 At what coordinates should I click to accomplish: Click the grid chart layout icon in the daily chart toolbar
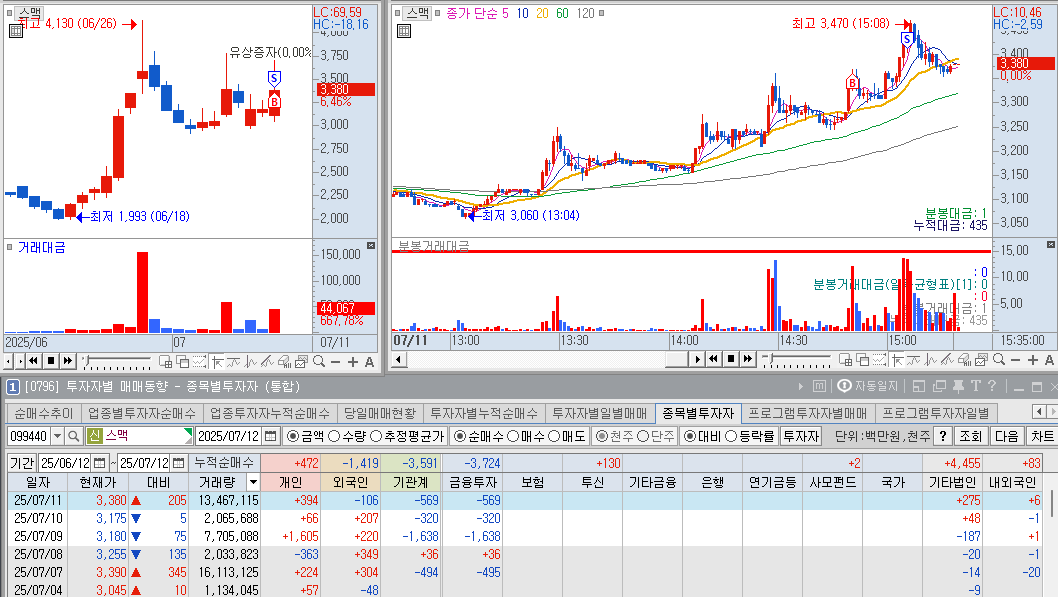[165, 362]
